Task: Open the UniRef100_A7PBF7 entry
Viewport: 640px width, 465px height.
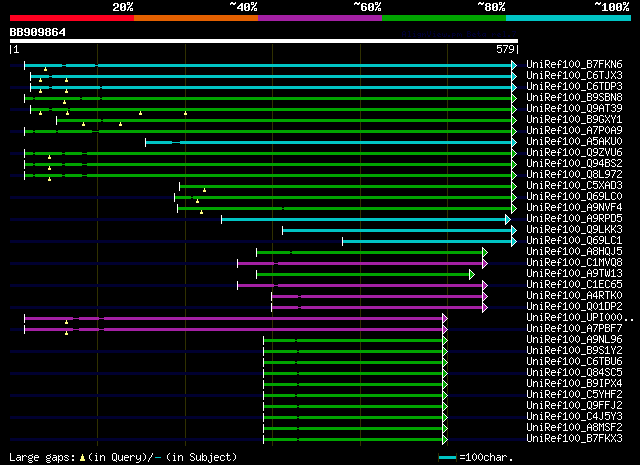Action: [x=574, y=329]
